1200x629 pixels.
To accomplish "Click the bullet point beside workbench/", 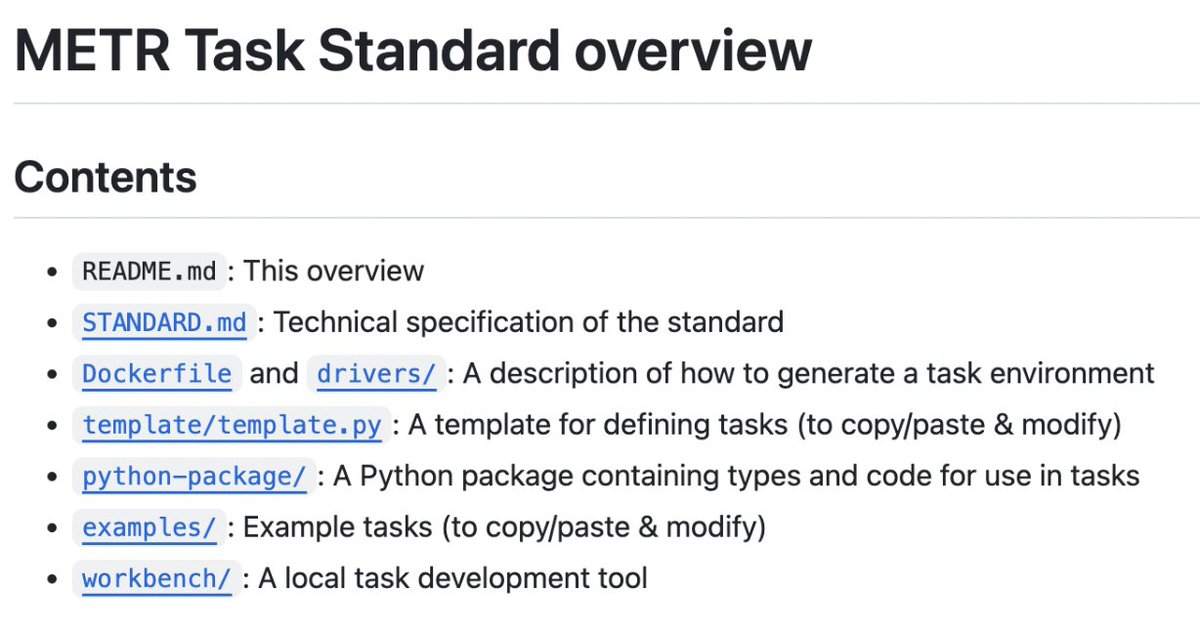I will [53, 579].
